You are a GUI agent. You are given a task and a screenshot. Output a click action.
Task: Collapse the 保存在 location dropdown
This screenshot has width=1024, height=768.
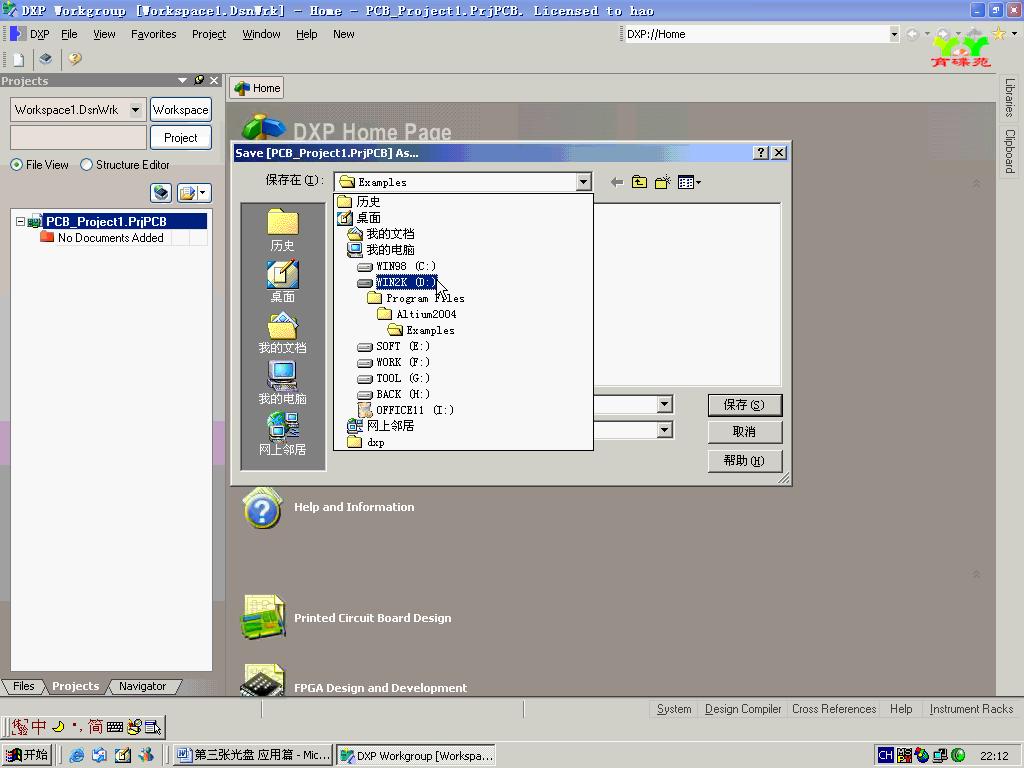584,182
